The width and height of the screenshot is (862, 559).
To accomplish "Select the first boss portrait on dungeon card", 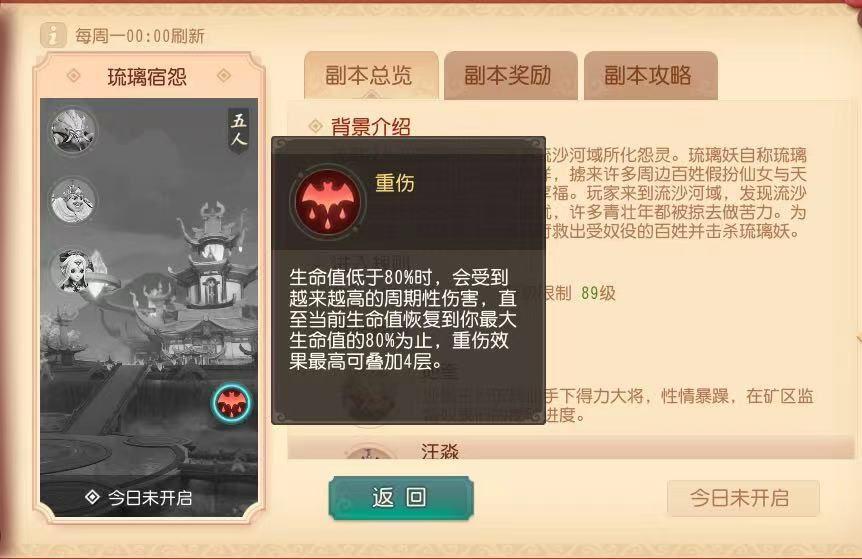I will pyautogui.click(x=73, y=130).
